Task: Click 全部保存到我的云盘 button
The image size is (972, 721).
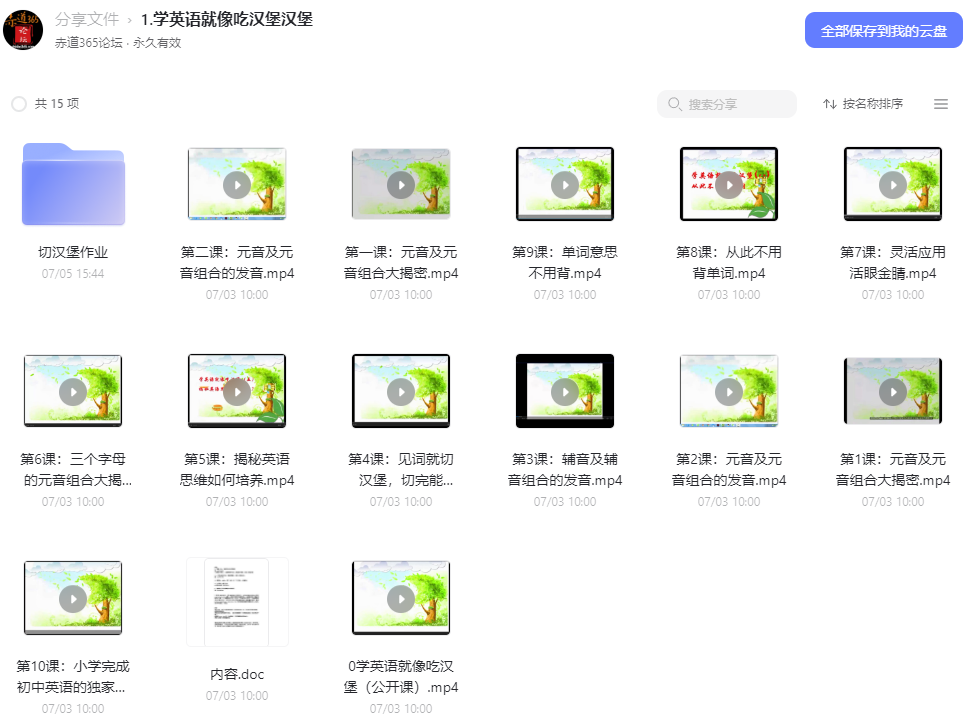Action: [883, 30]
